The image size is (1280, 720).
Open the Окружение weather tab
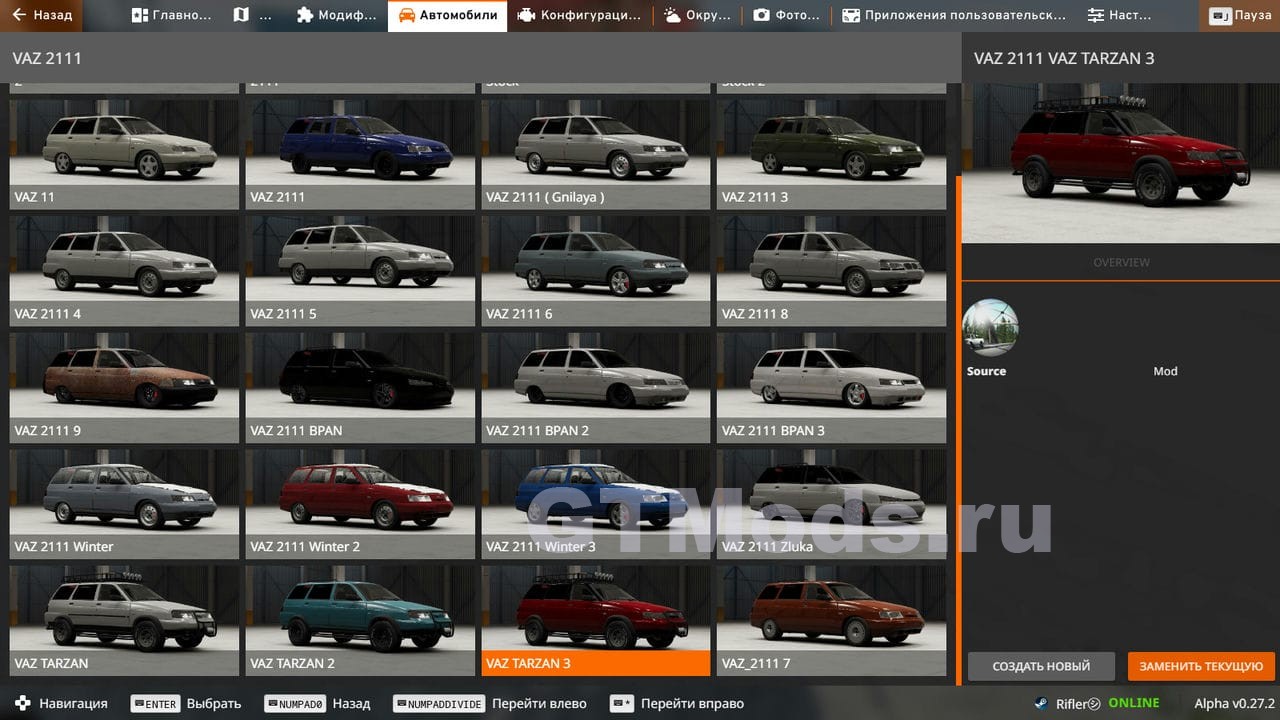(x=697, y=15)
